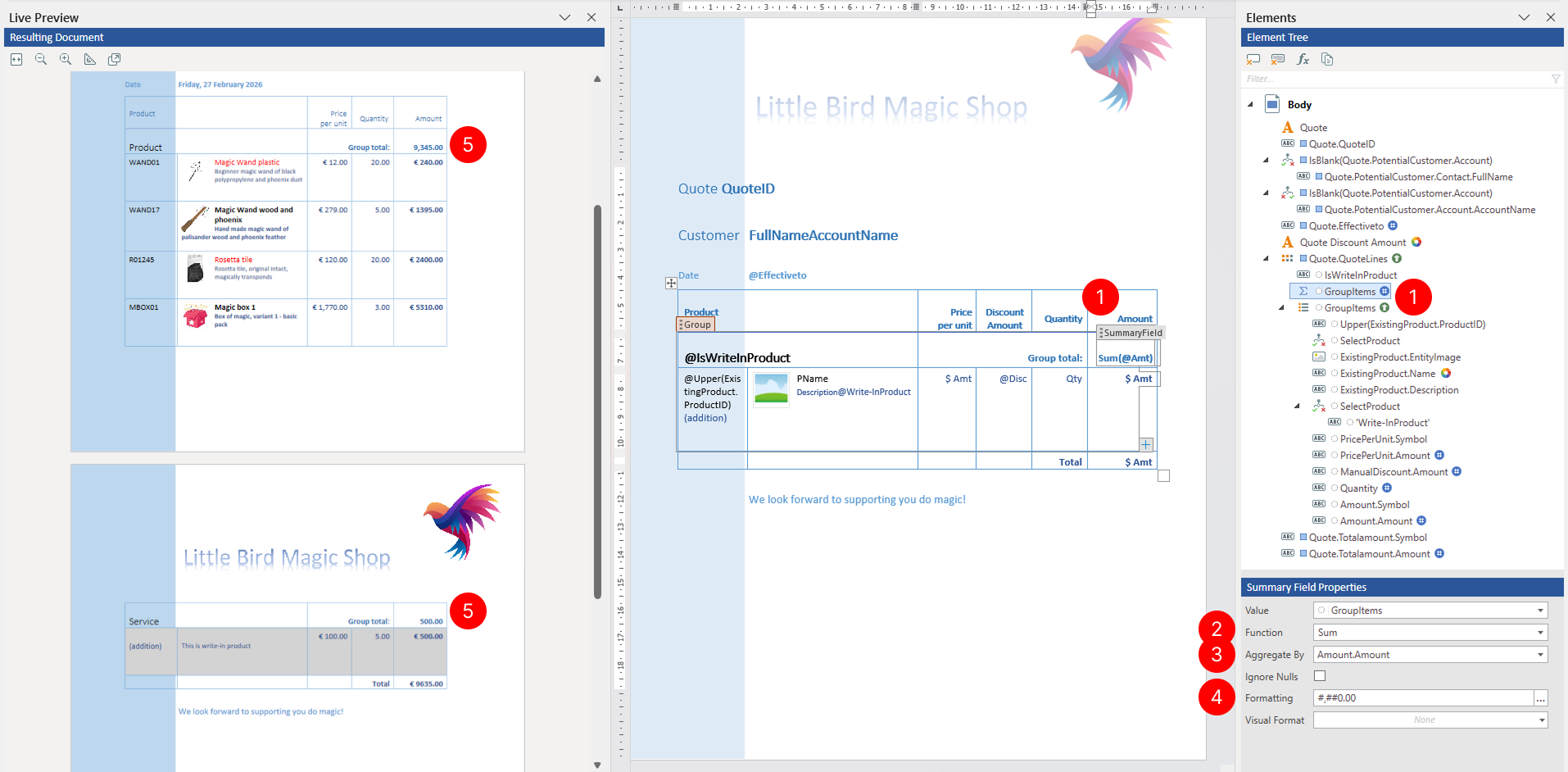Select Upper(ExistingProduct.ProductID) tree item
The image size is (1568, 772).
[1412, 324]
